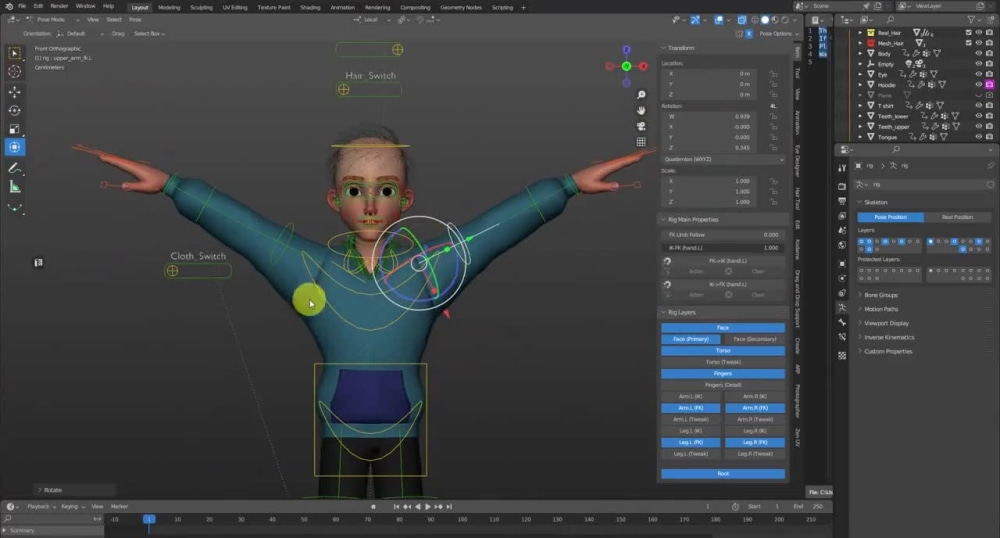The width and height of the screenshot is (1000, 538).
Task: Activate the Scale tool
Action: point(14,129)
